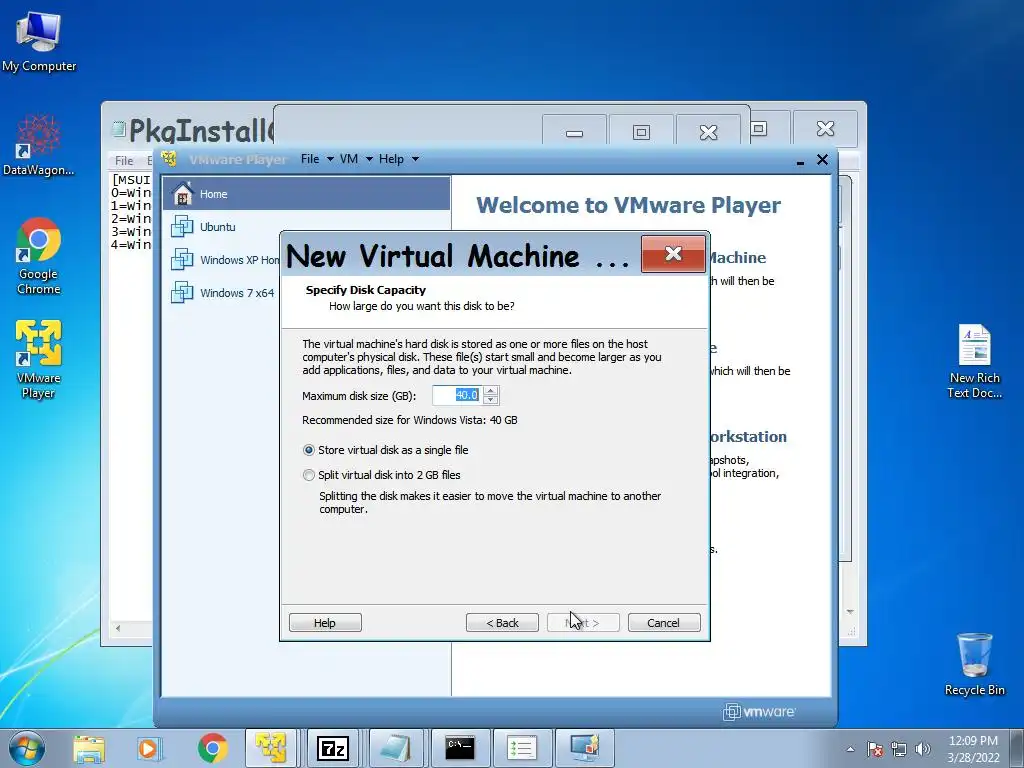The image size is (1024, 768).
Task: Switch to Notepad taskbar button
Action: [395, 748]
